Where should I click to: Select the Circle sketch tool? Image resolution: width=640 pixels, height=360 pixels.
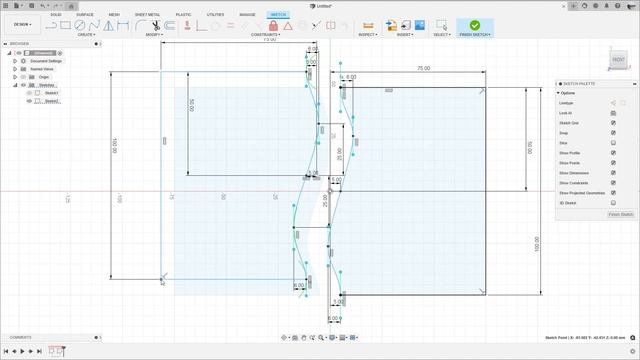pos(80,25)
